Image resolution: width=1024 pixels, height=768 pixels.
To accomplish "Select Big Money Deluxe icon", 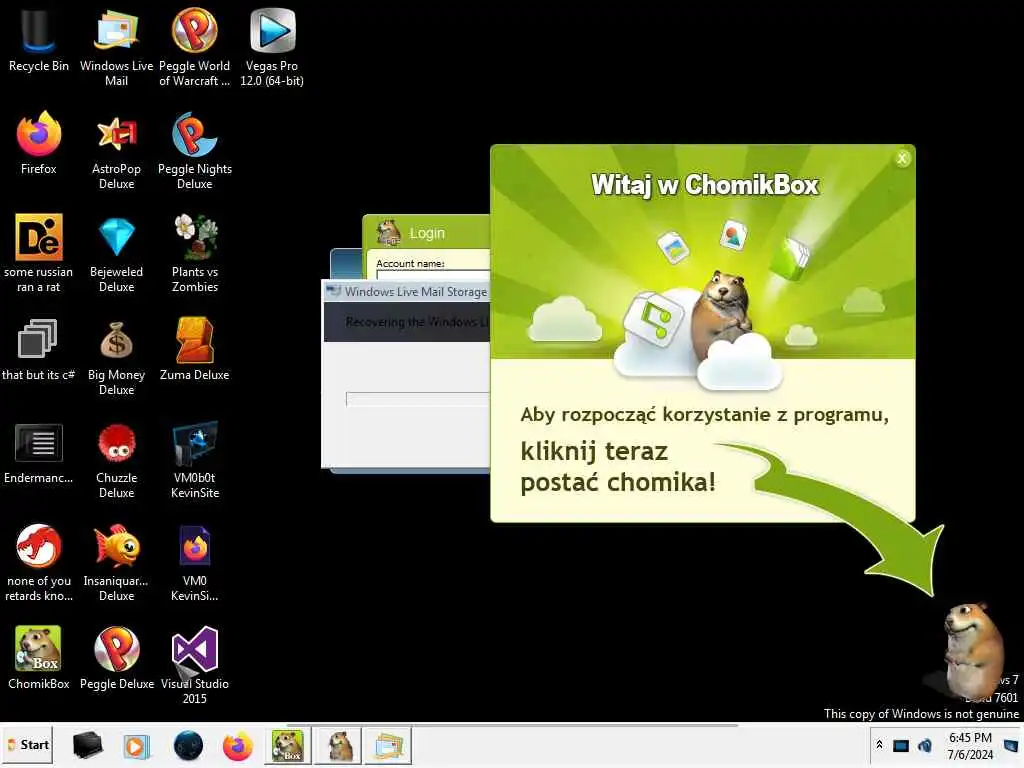I will [x=116, y=357].
